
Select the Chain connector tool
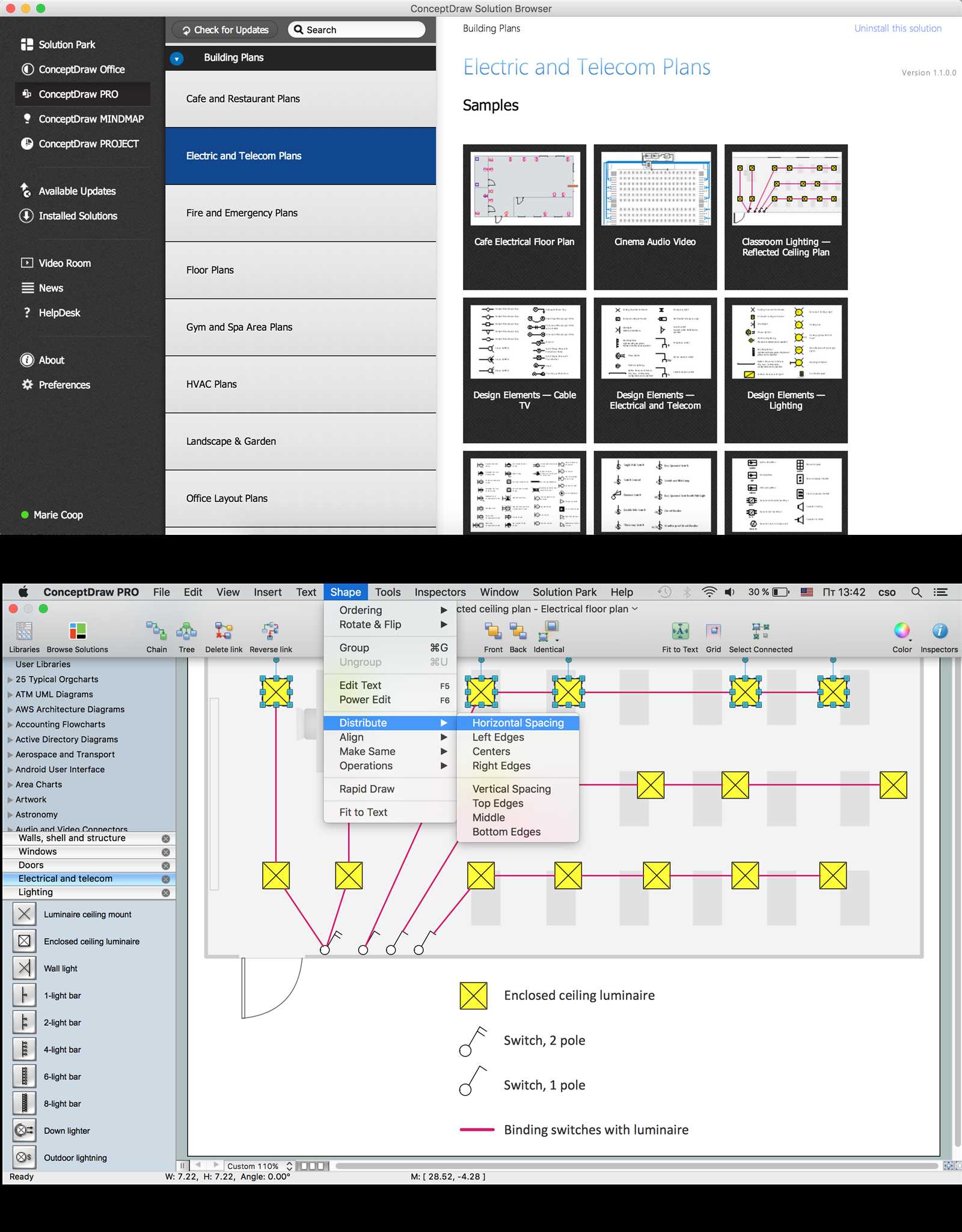pyautogui.click(x=156, y=631)
